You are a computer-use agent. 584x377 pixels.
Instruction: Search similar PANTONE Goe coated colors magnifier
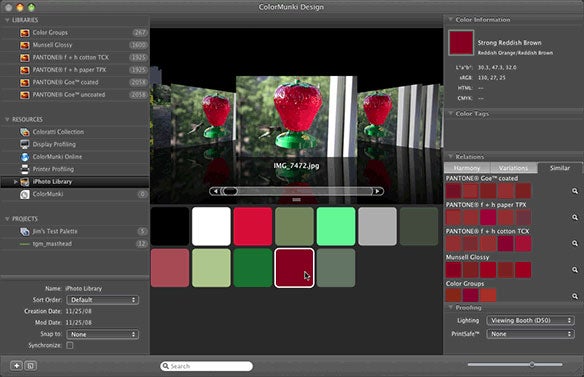click(575, 191)
